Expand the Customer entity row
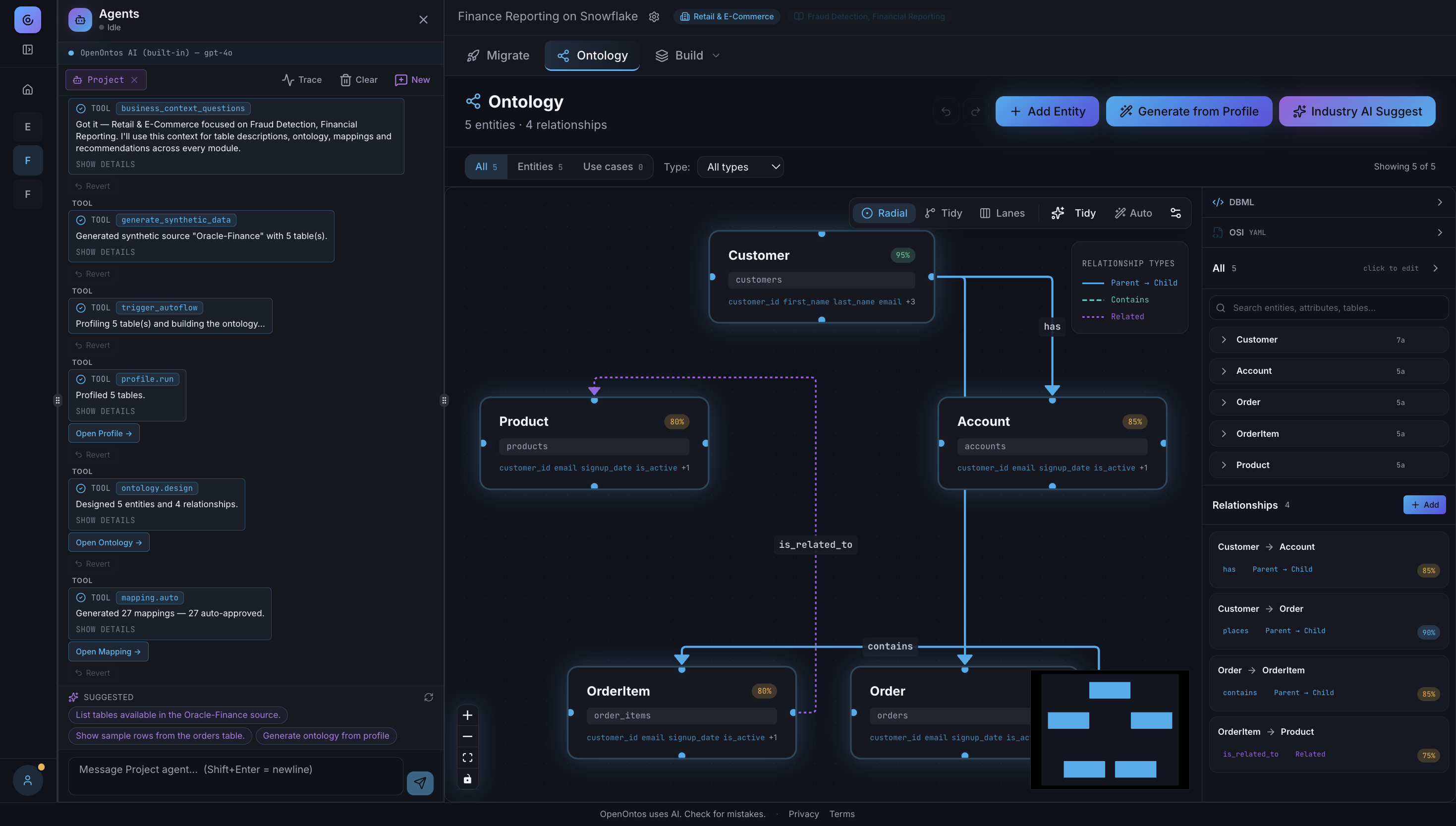The image size is (1456, 826). coord(1329,340)
